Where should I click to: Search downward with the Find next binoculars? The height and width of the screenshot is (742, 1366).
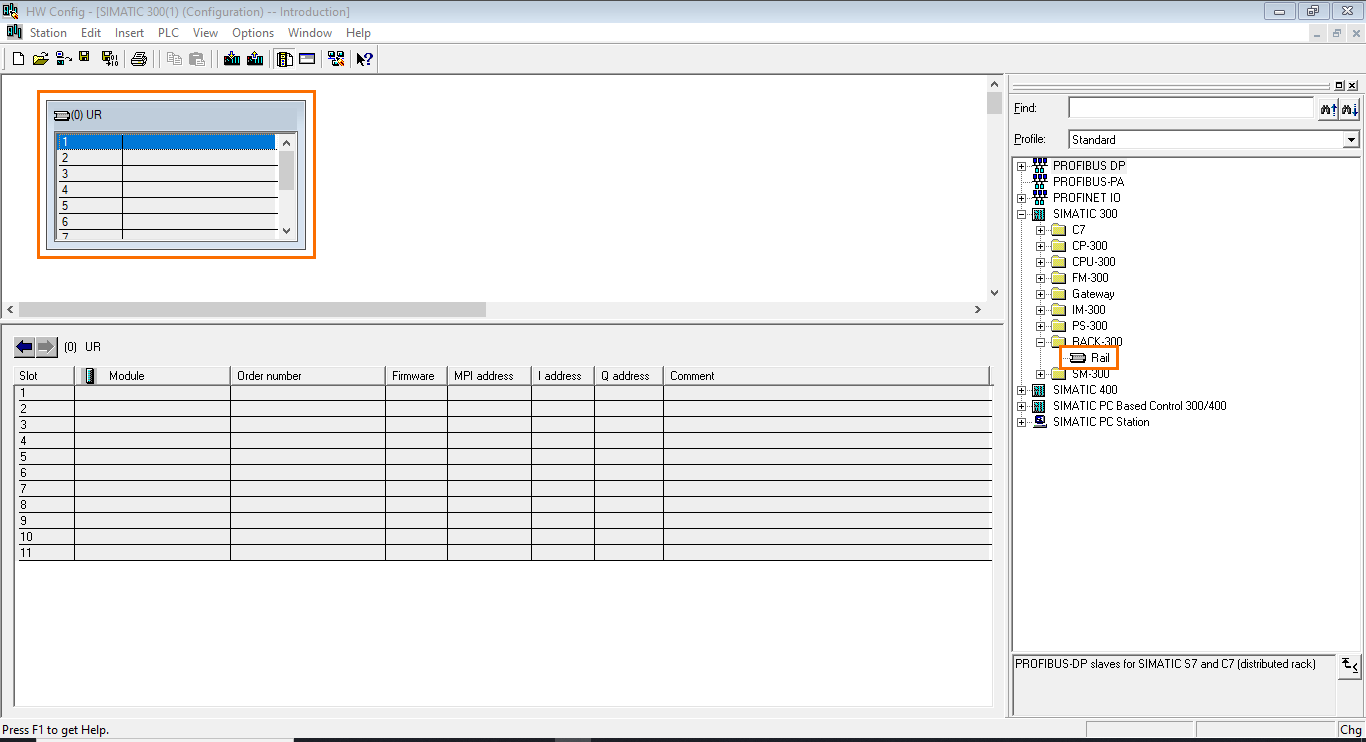pos(1350,108)
